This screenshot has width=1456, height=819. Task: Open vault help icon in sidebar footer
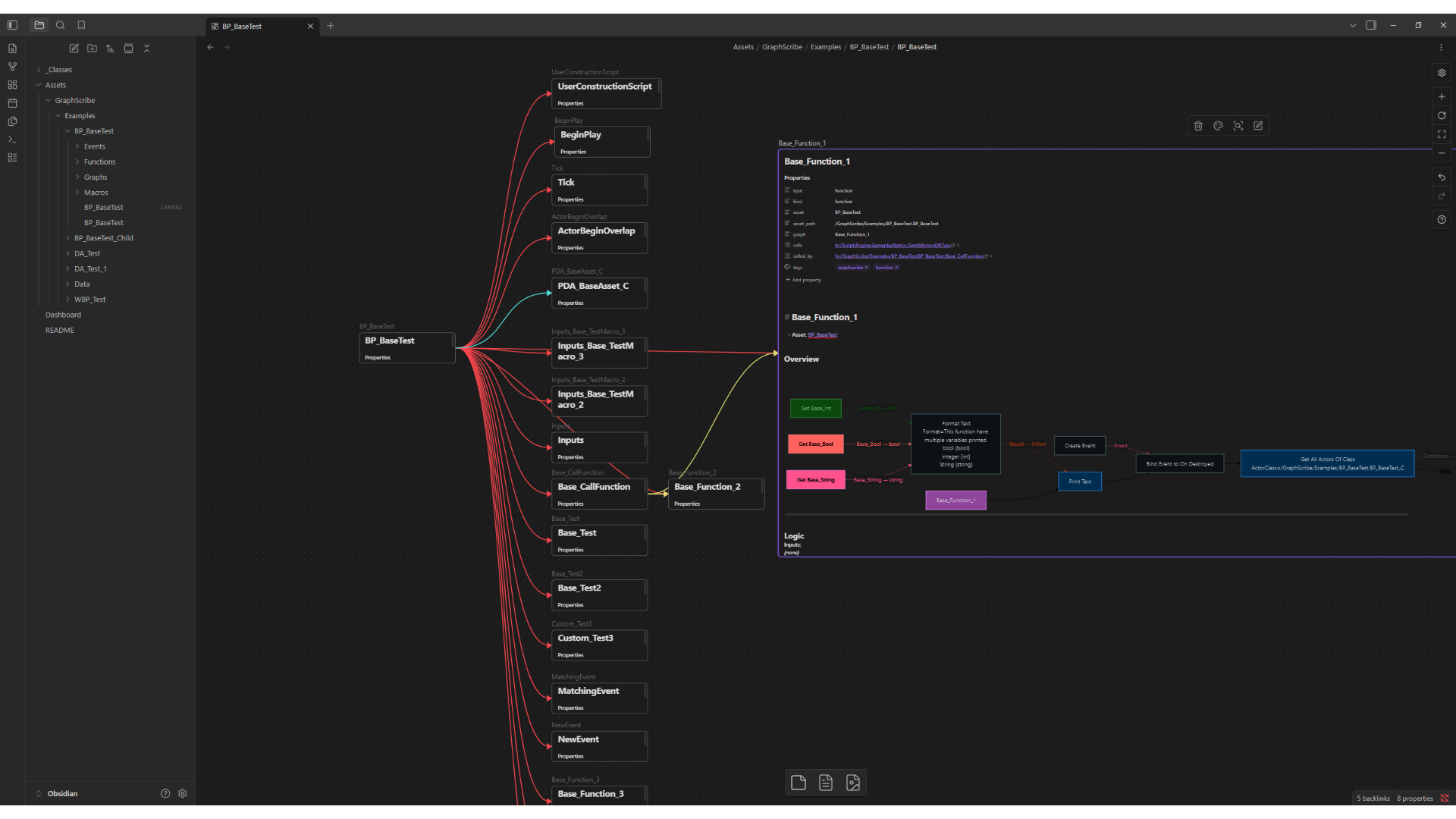point(165,793)
